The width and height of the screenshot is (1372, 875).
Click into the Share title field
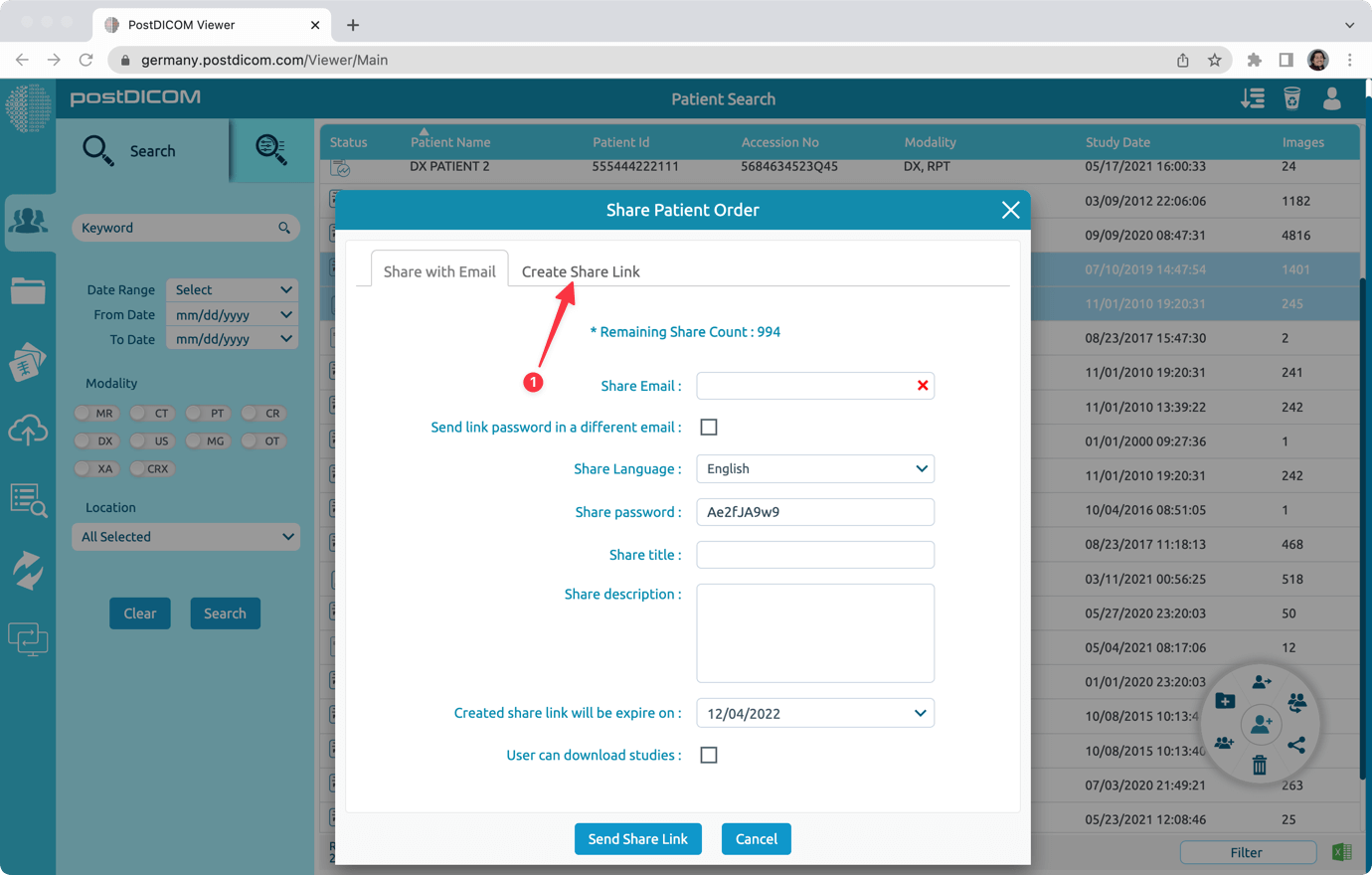pos(815,555)
